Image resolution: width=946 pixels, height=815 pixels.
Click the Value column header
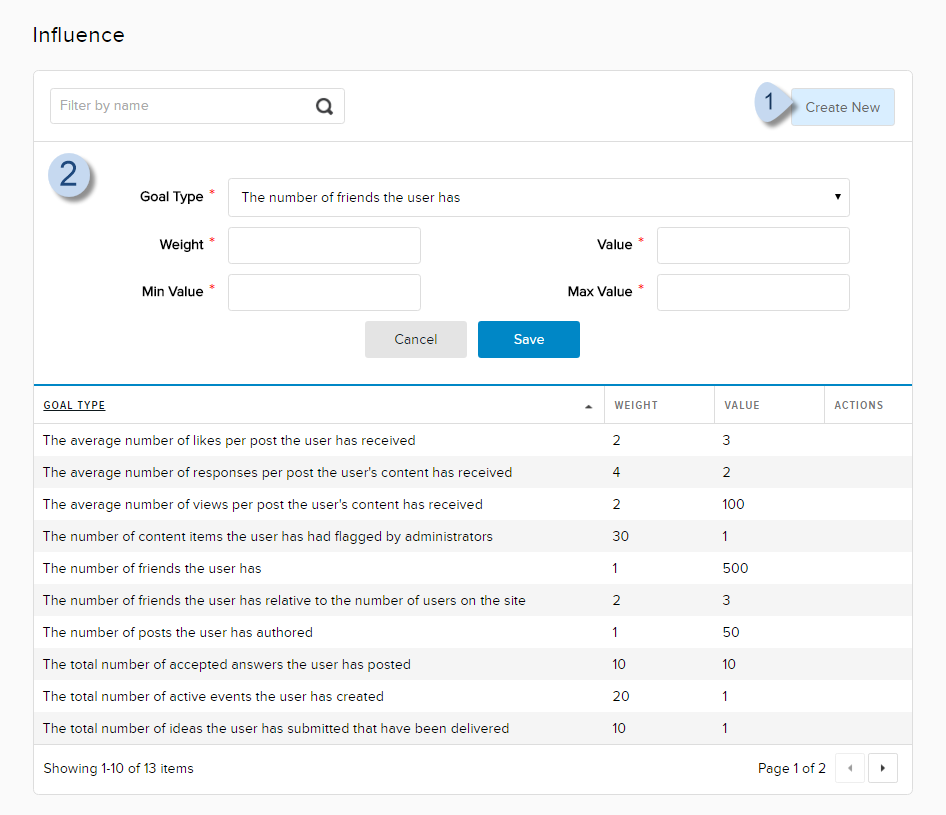(742, 406)
